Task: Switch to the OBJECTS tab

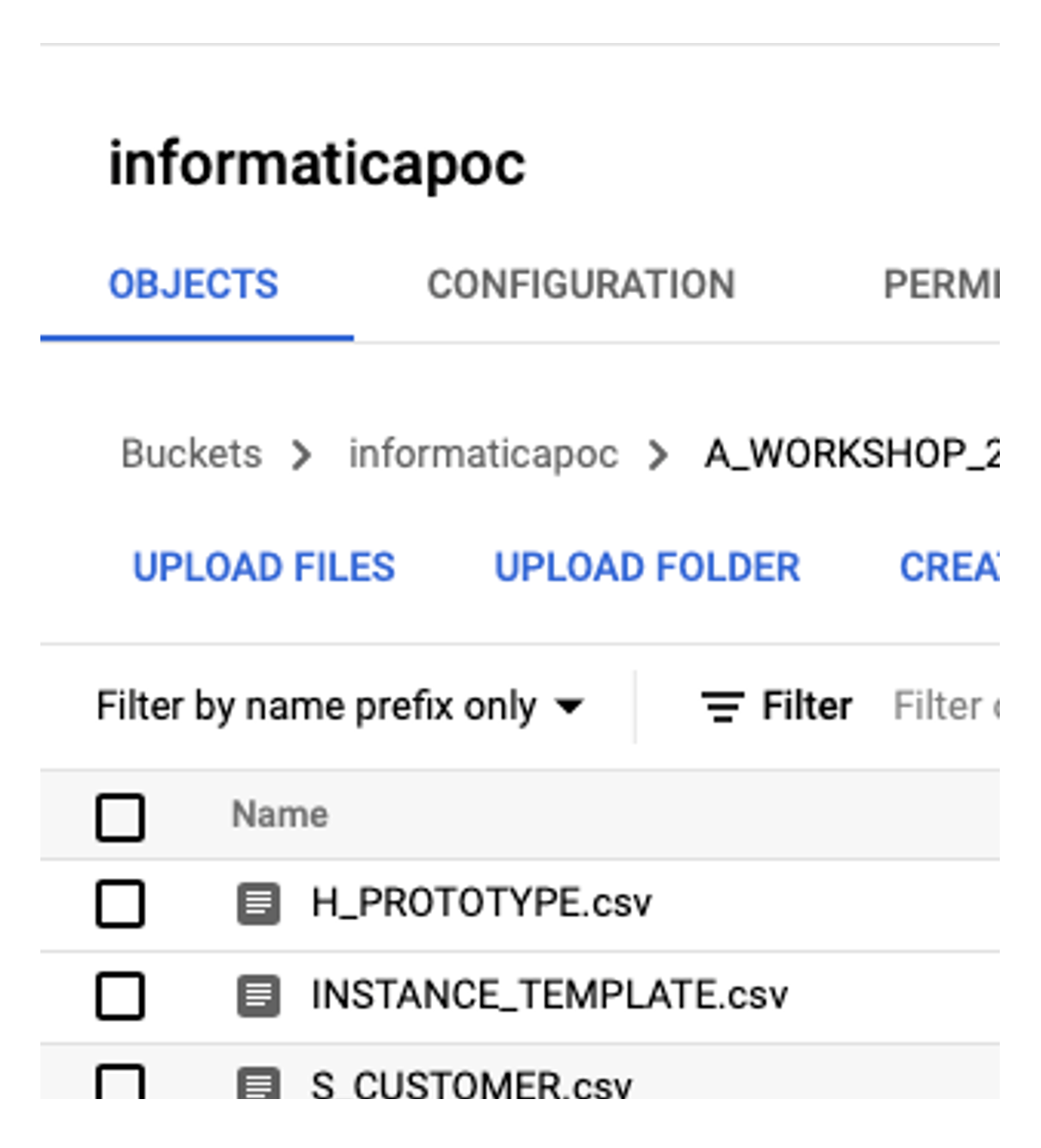Action: (x=193, y=285)
